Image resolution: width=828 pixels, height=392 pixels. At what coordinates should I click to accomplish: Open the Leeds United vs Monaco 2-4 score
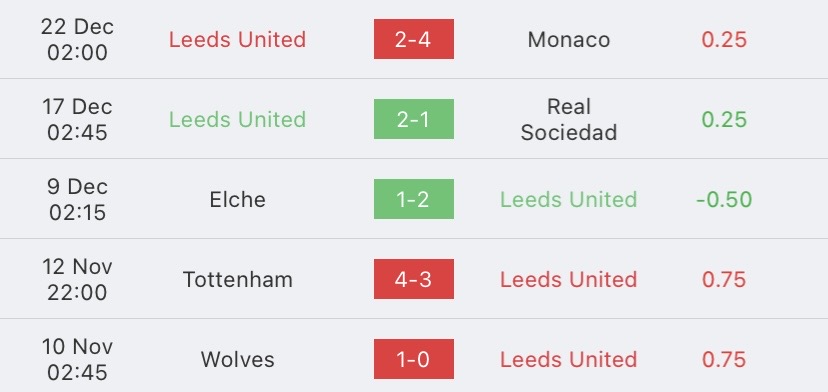[x=413, y=39]
